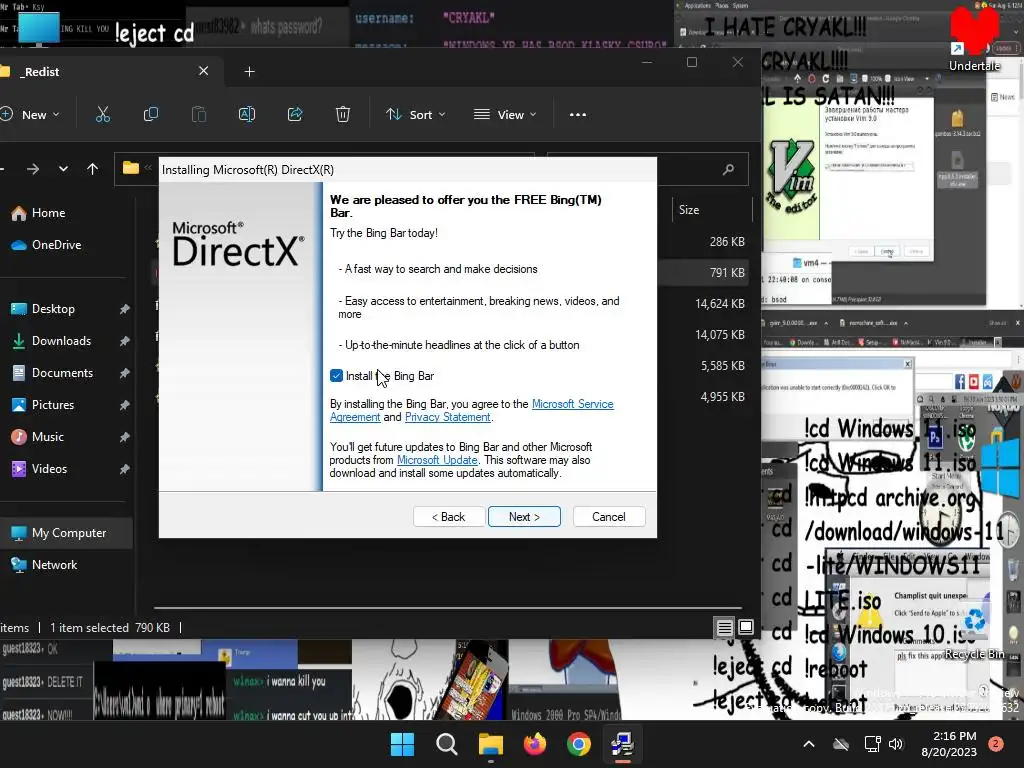Image resolution: width=1024 pixels, height=768 pixels.
Task: Show hidden tray icons chevron
Action: [x=808, y=744]
